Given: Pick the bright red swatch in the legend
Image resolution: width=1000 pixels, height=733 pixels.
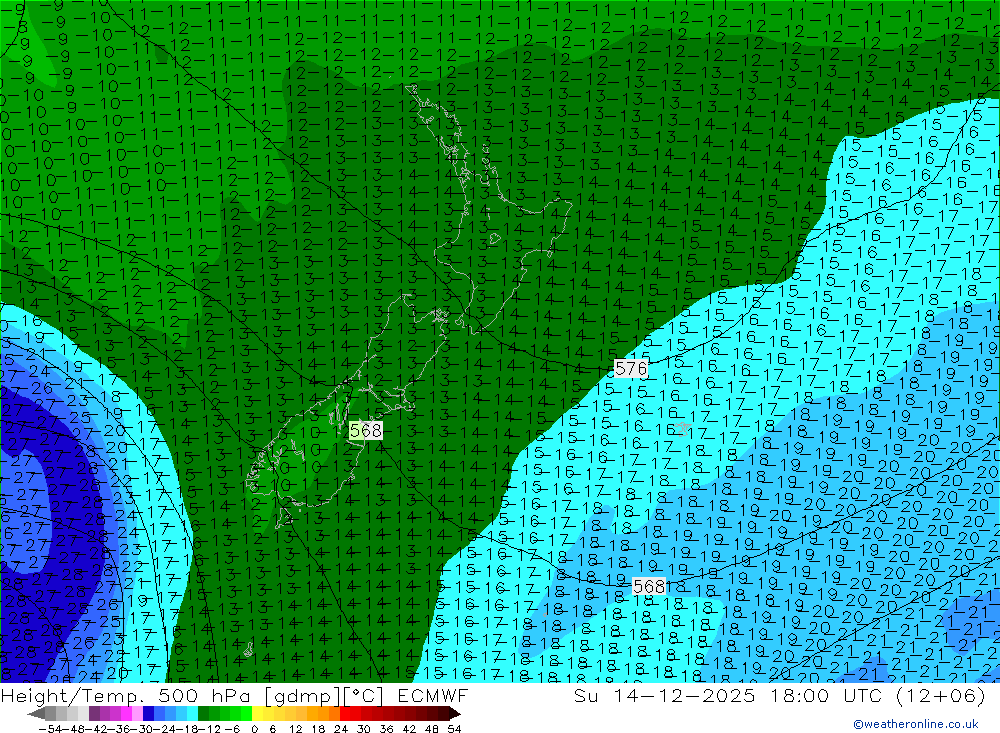Looking at the screenshot, I should coord(345,714).
